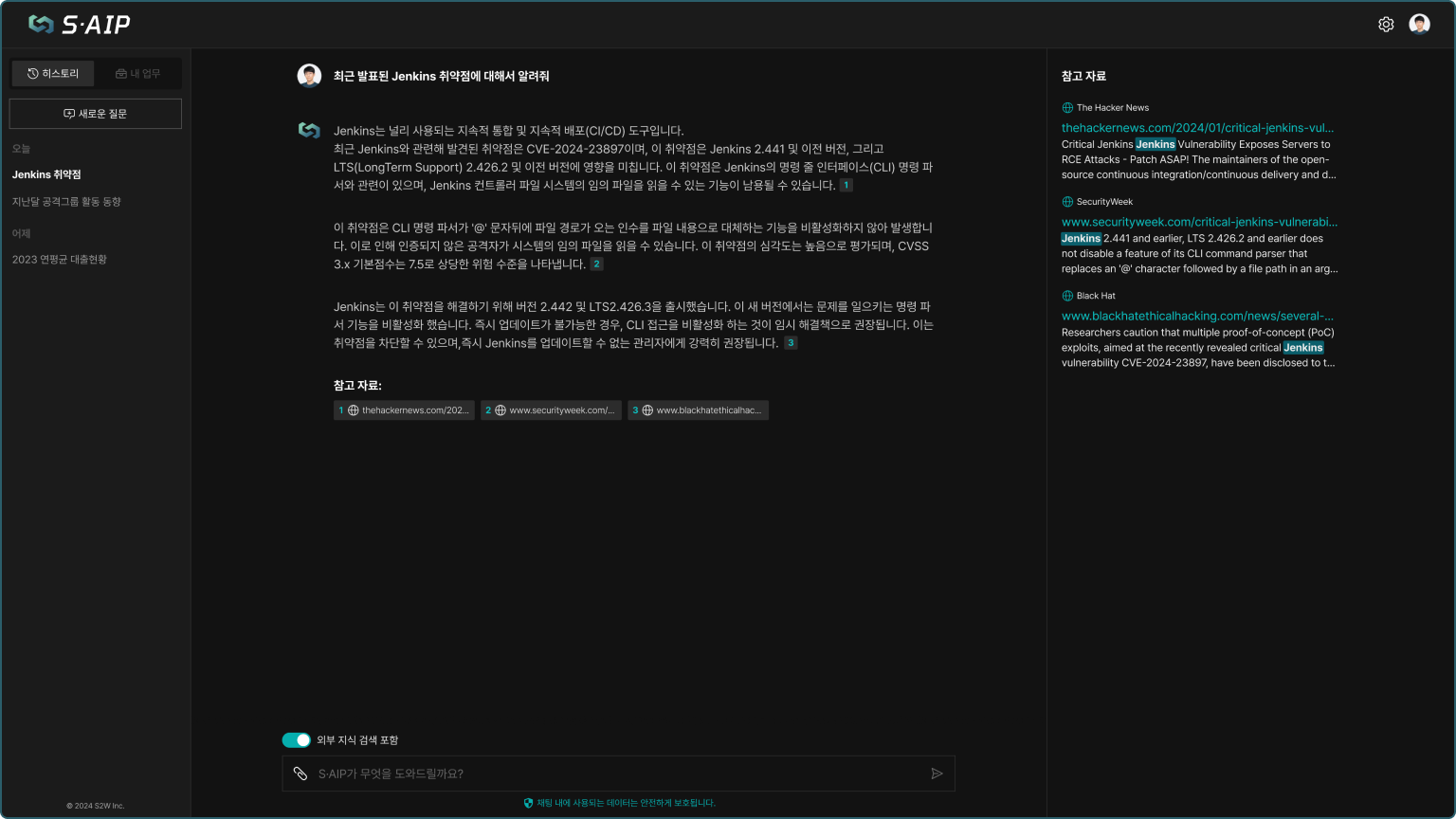Image resolution: width=1456 pixels, height=819 pixels.
Task: Click the shield icon in data protection notice
Action: [528, 803]
